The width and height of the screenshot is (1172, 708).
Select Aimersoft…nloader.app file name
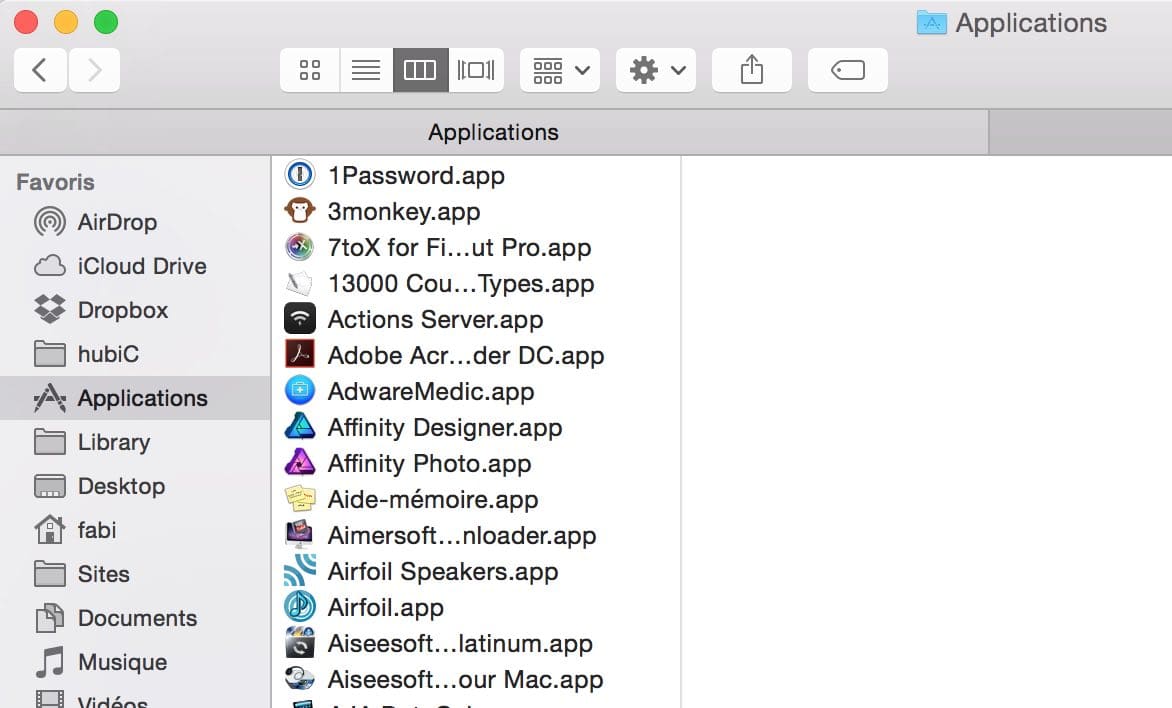pos(461,535)
